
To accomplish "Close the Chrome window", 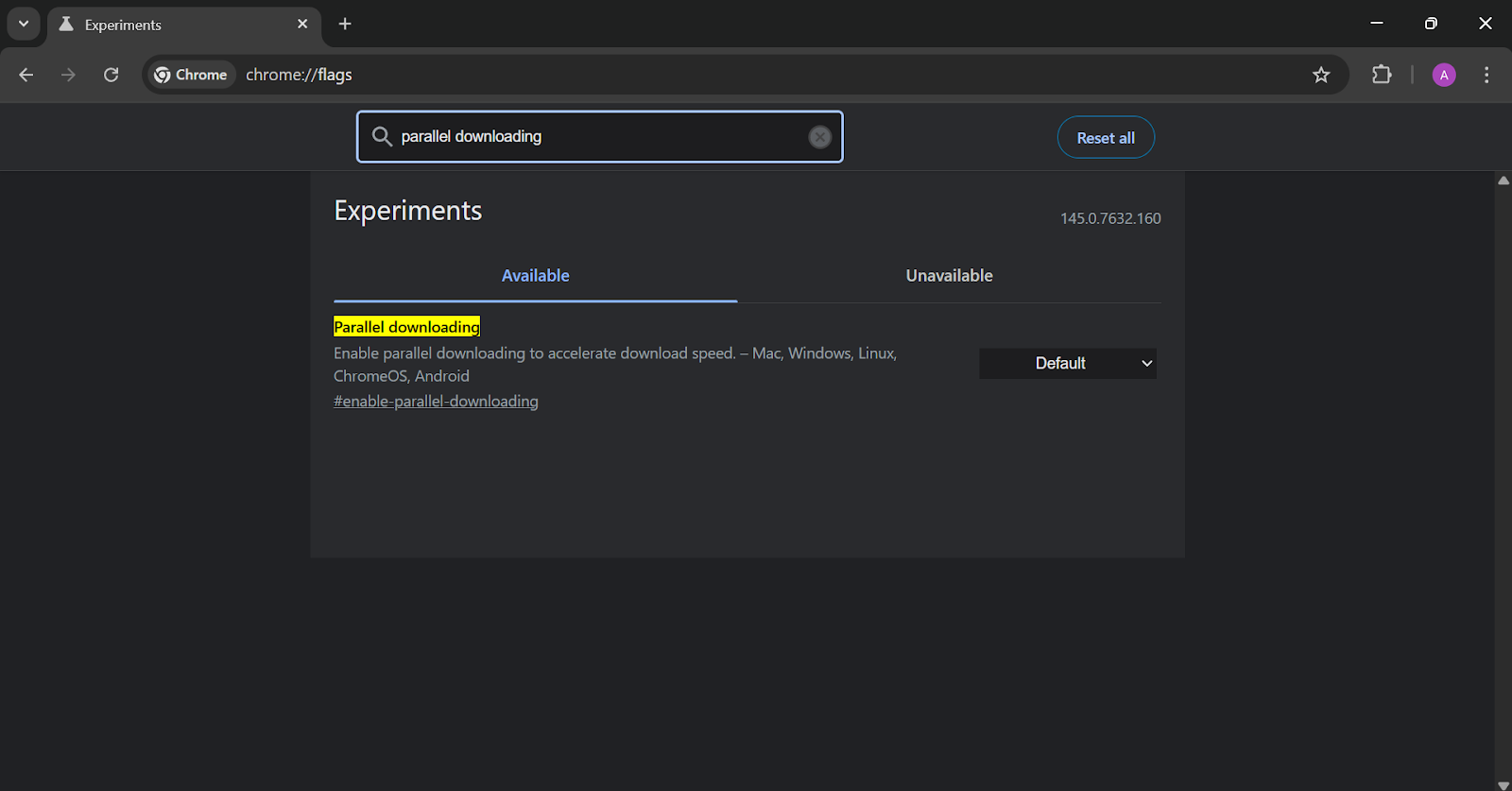I will tap(1486, 24).
